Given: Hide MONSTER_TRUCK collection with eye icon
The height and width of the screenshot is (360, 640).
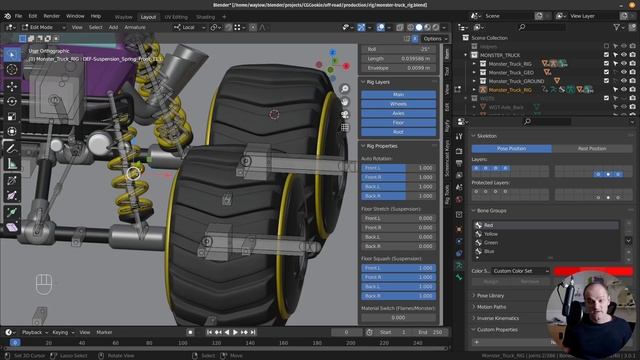Looking at the screenshot, I should [x=624, y=55].
